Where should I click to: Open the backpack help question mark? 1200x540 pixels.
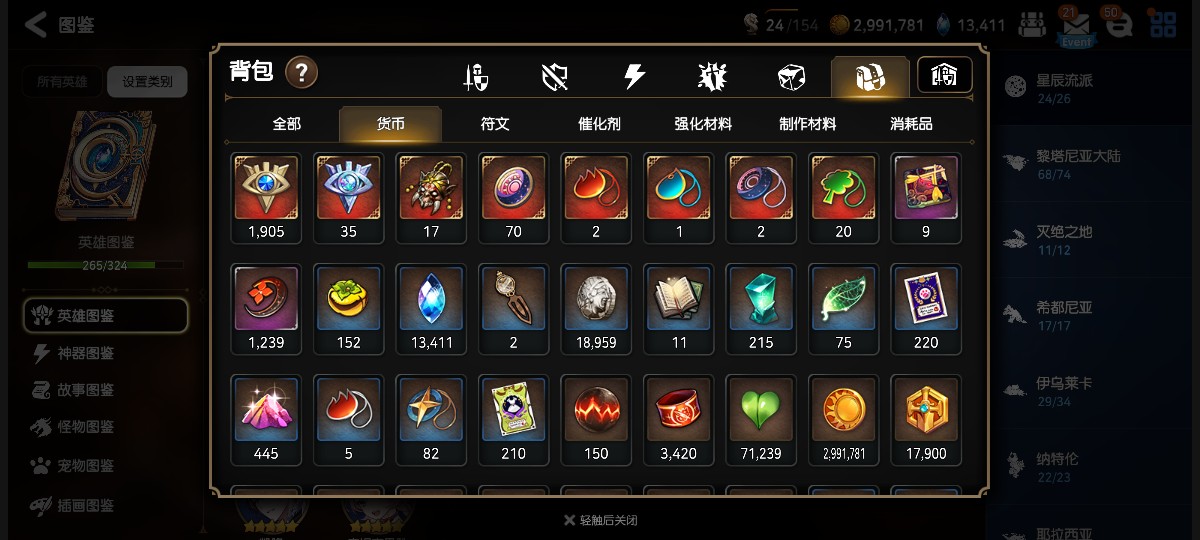[x=302, y=73]
